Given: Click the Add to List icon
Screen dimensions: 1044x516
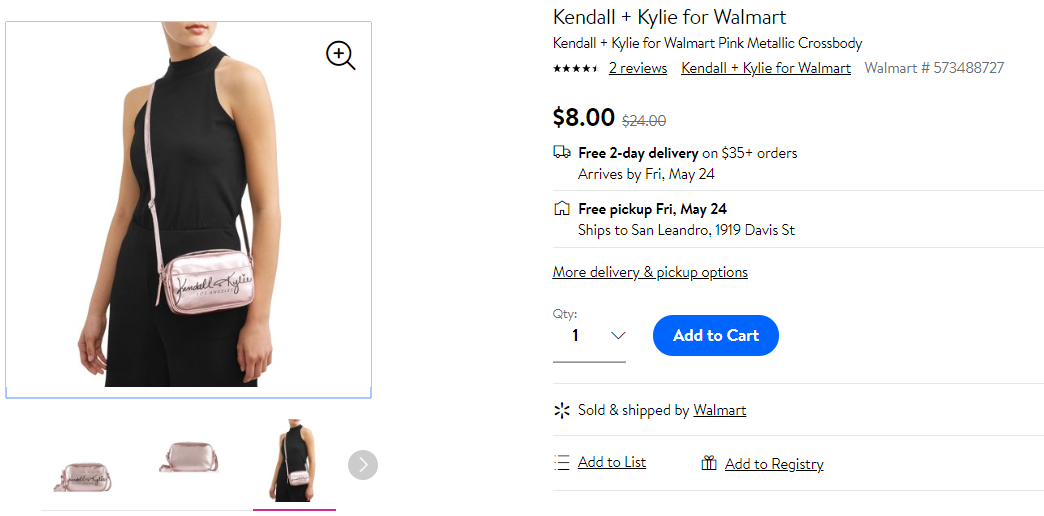Looking at the screenshot, I should 562,462.
